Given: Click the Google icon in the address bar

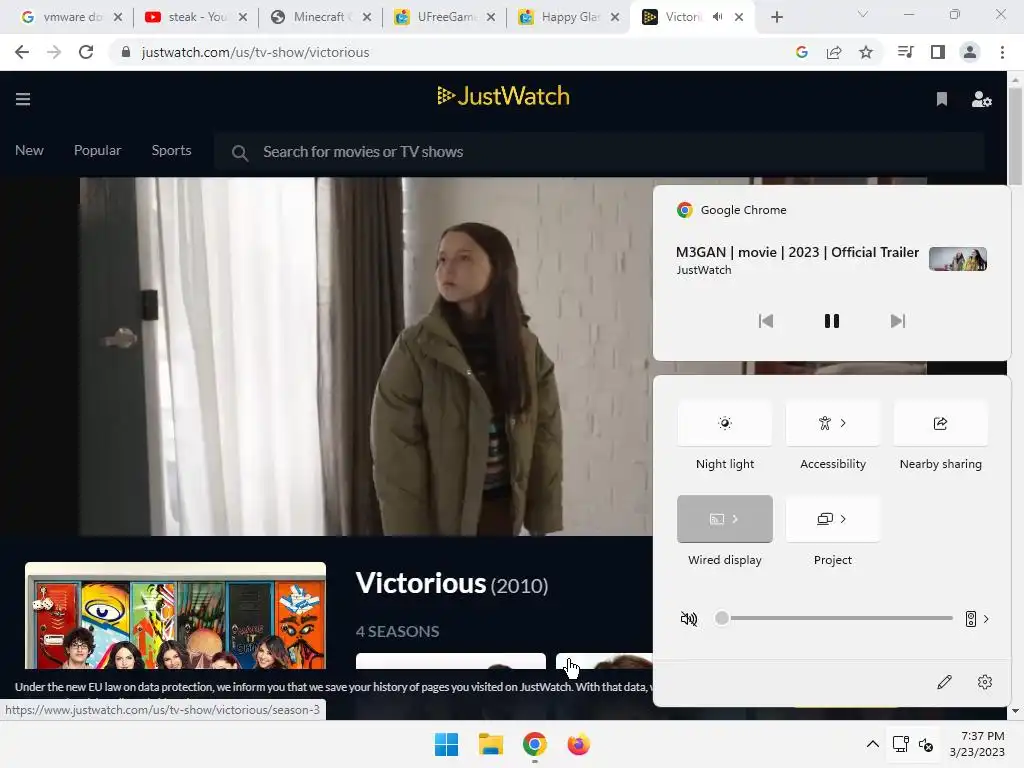Looking at the screenshot, I should coord(802,52).
